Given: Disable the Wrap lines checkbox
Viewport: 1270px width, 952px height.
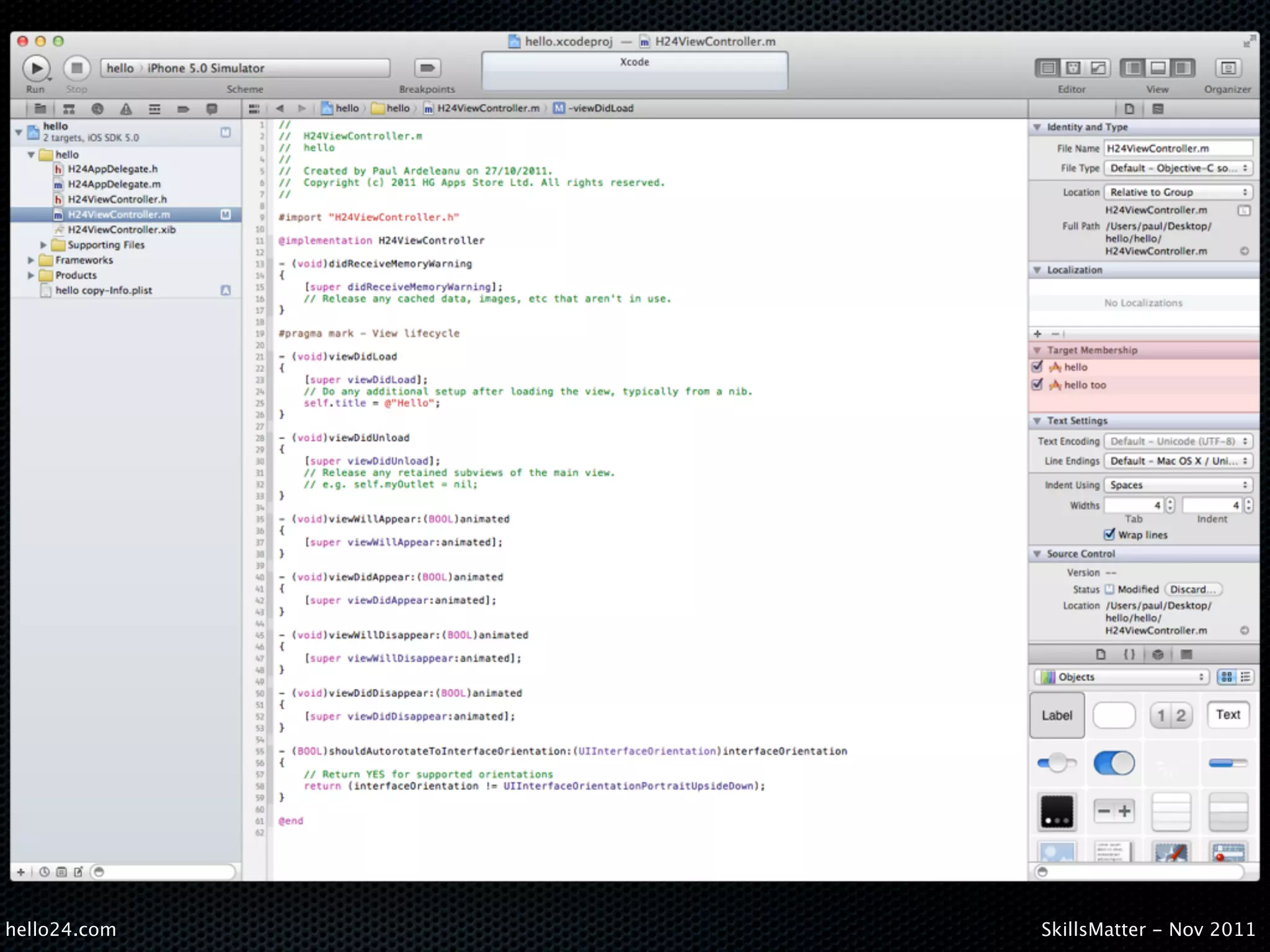Looking at the screenshot, I should pos(1109,534).
